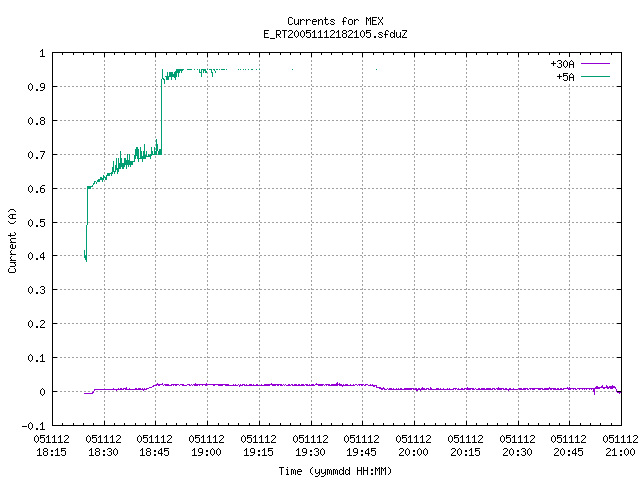Viewport: 640px width, 480px height.
Task: Click the x-axis time label 18:45
Action: [154, 452]
